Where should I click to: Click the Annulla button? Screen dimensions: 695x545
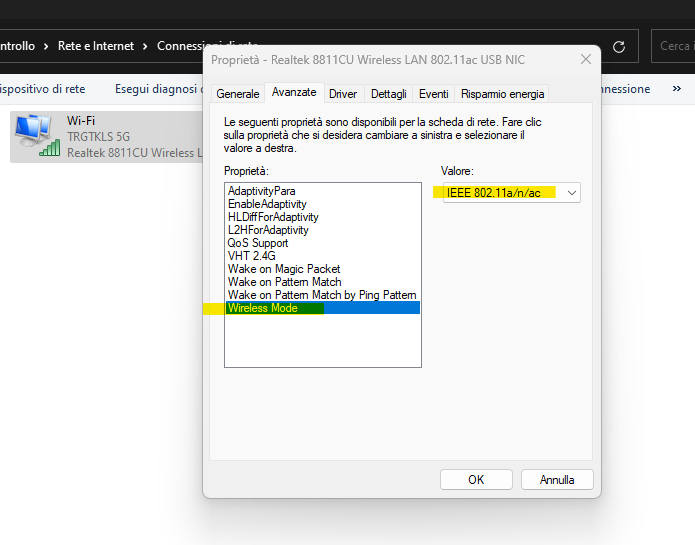557,480
